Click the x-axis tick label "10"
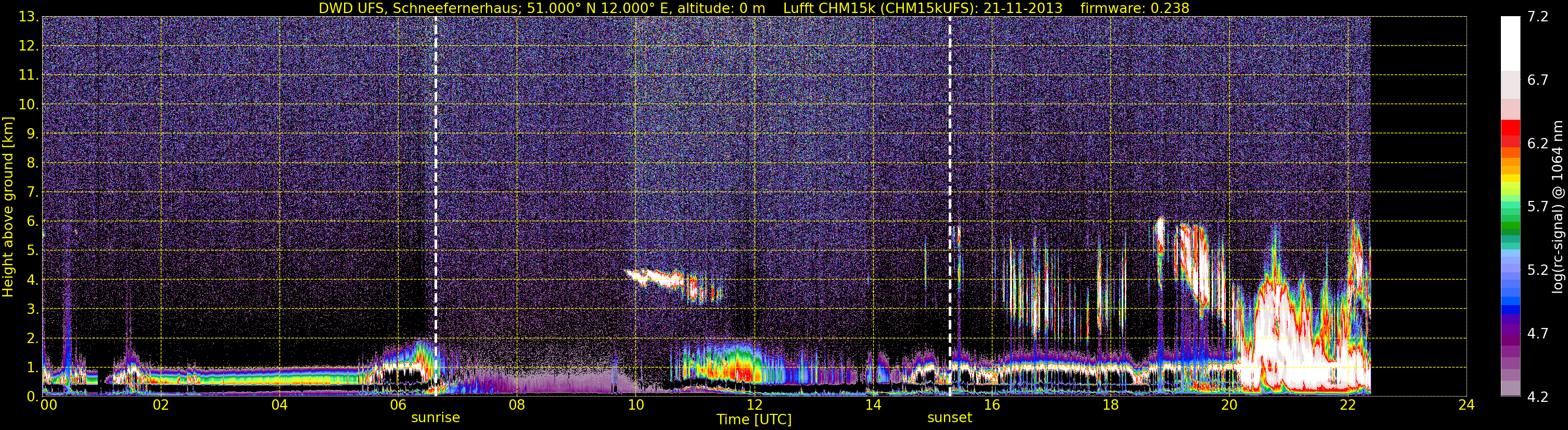The width and height of the screenshot is (1568, 430). tap(635, 406)
